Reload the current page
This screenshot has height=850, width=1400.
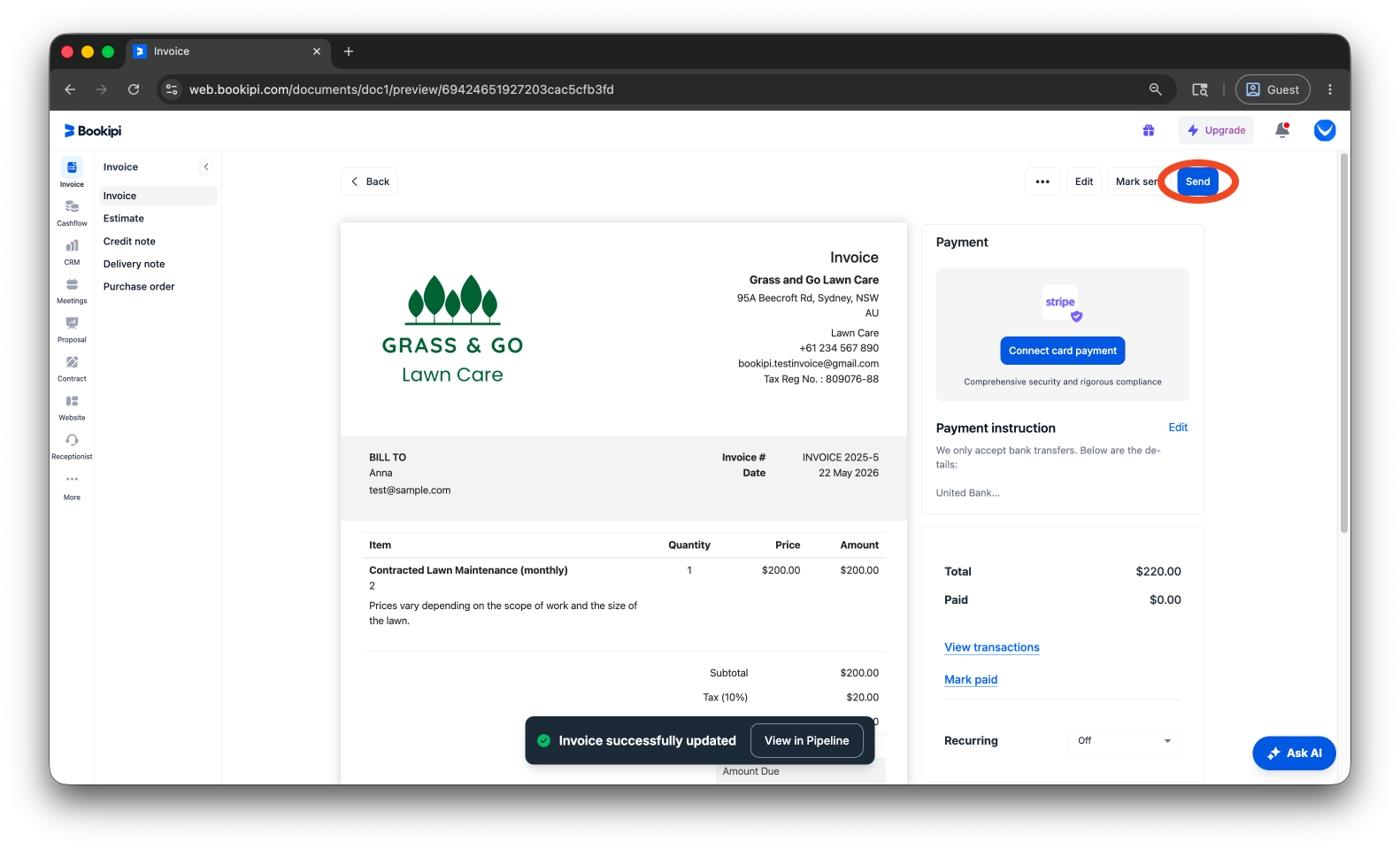134,89
